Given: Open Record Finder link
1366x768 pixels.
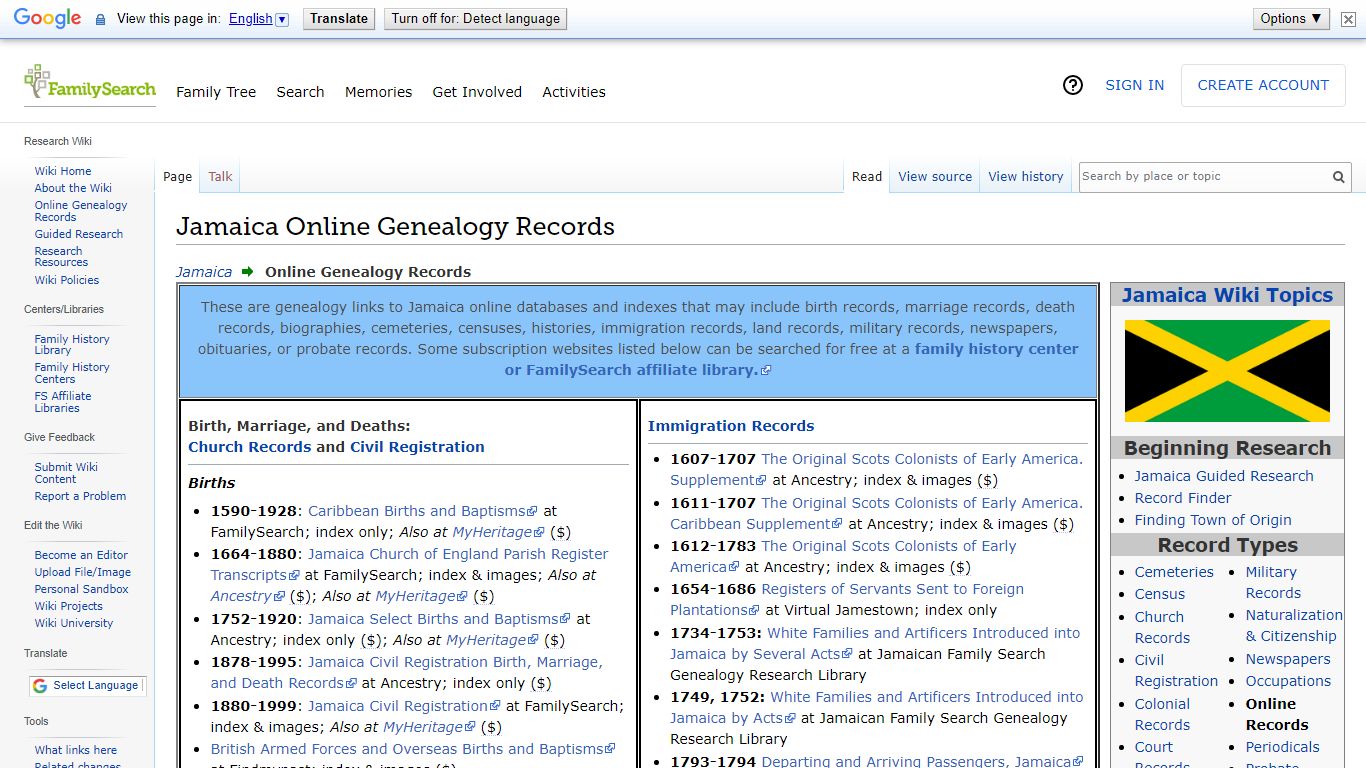Looking at the screenshot, I should coord(1183,498).
